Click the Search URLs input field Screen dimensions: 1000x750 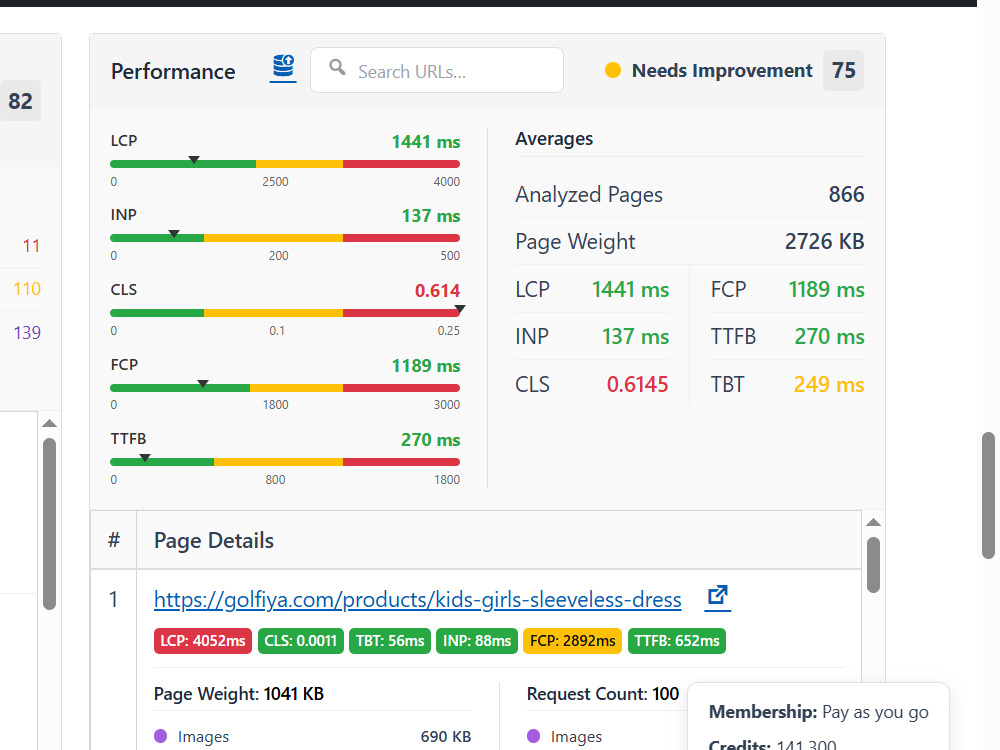(437, 70)
